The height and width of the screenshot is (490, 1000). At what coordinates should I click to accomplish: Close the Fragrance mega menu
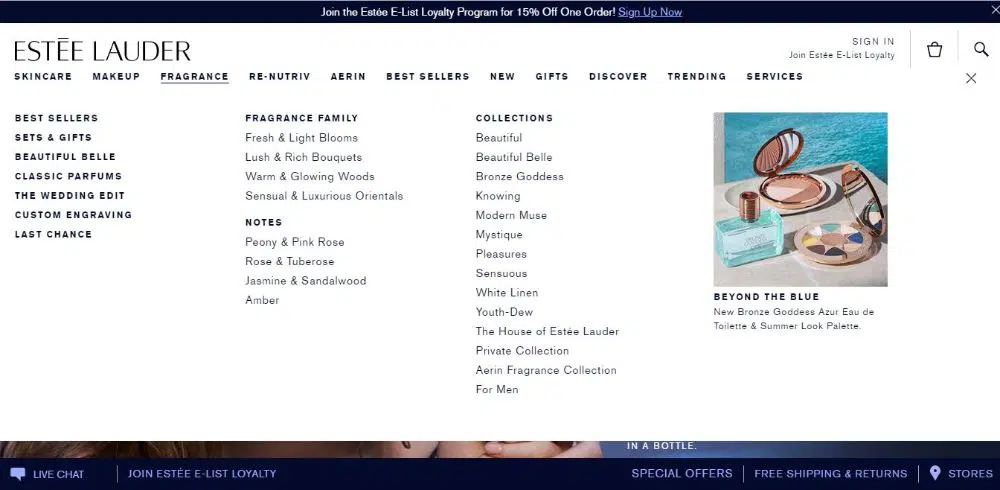click(x=970, y=78)
